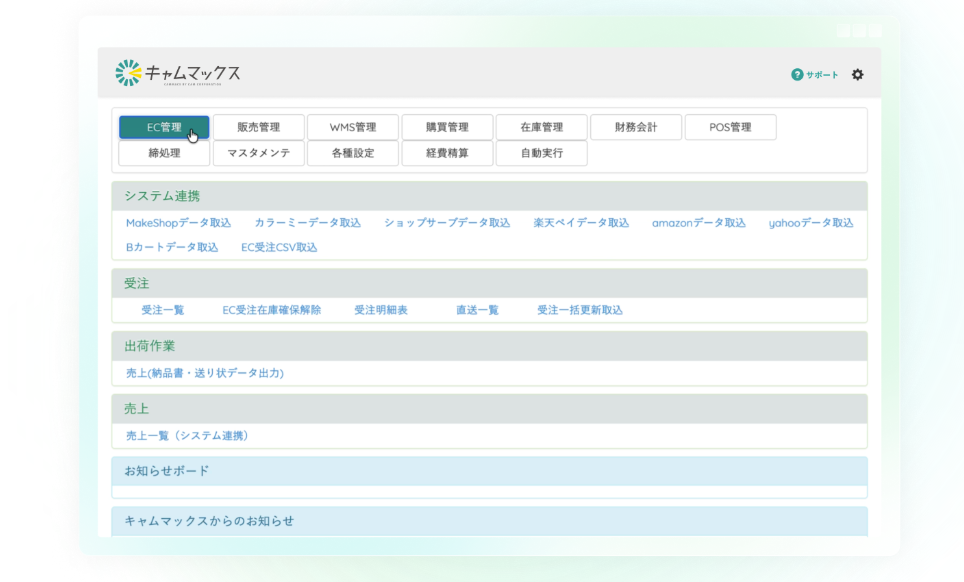Open the 各種設定 tab
This screenshot has width=964, height=582.
[353, 153]
